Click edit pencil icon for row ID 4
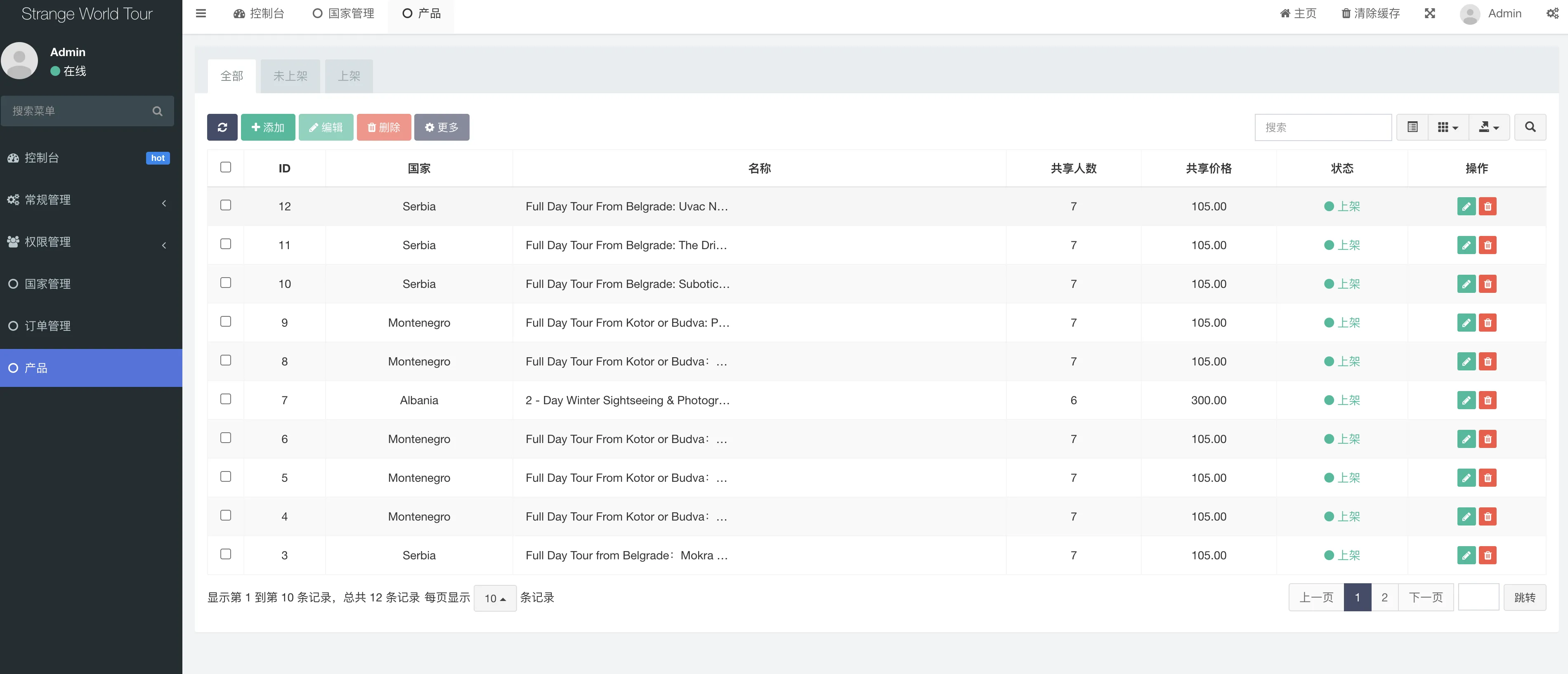The height and width of the screenshot is (674, 1568). coord(1466,516)
